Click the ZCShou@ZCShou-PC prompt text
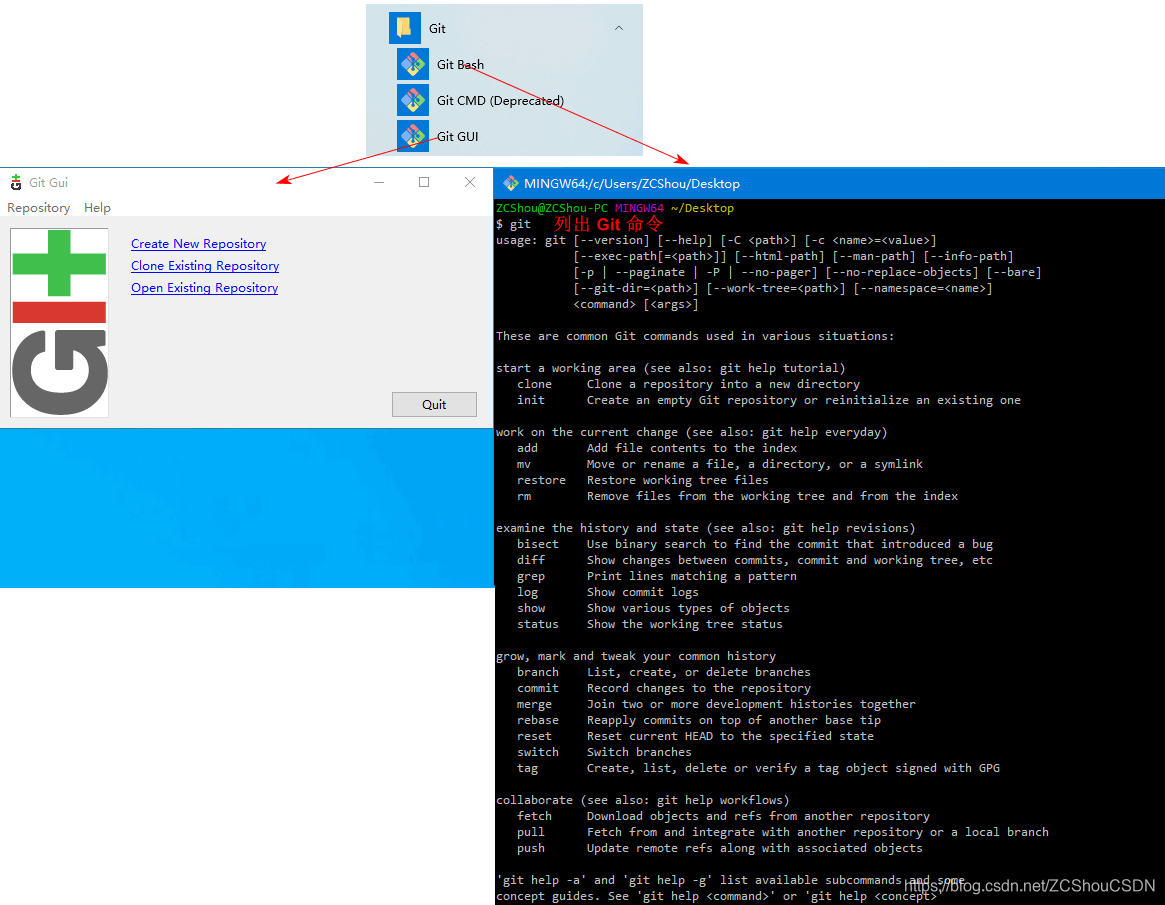Image resolution: width=1165 pixels, height=905 pixels. click(551, 208)
